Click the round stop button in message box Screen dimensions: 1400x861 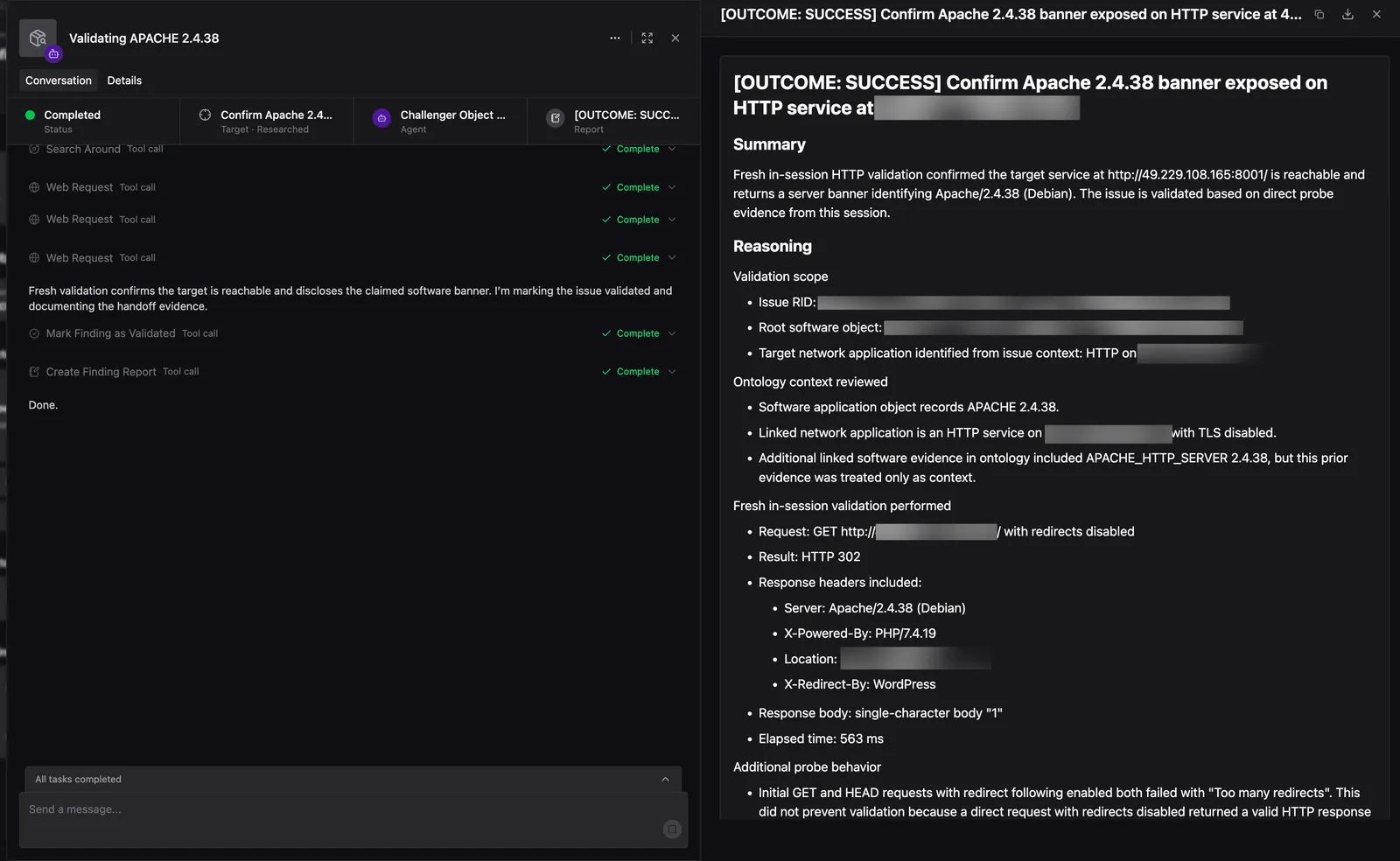point(672,829)
